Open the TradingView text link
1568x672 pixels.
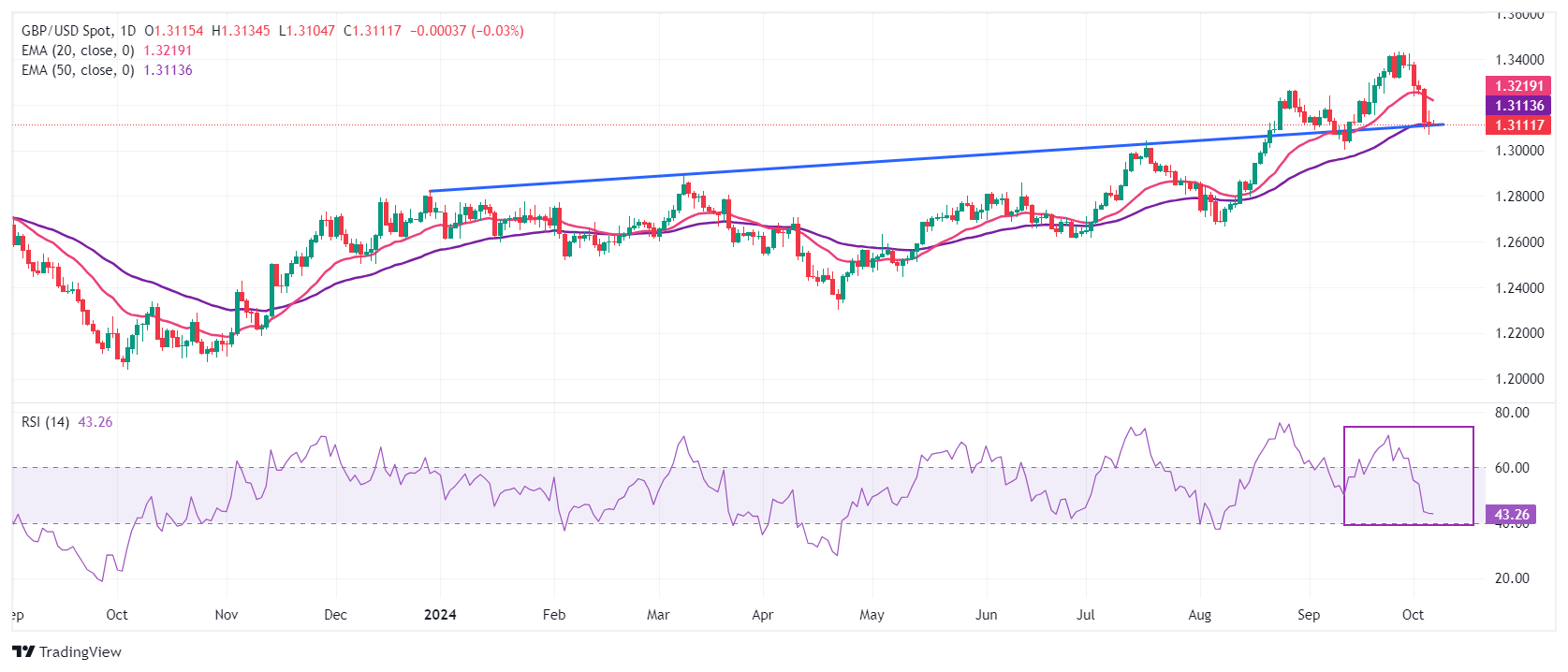click(81, 652)
